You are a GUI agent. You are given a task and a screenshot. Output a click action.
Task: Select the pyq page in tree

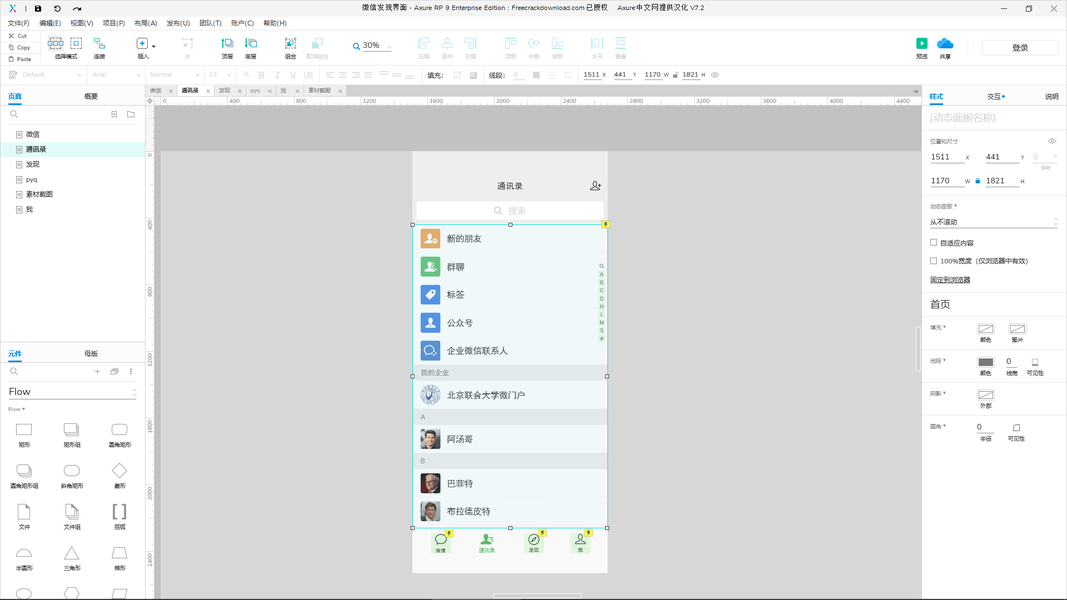tap(31, 180)
